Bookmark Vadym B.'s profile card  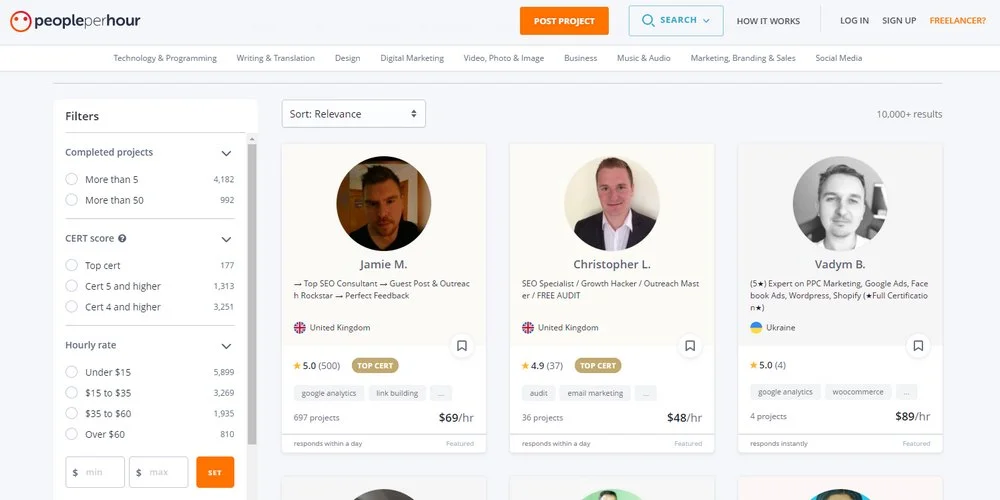tap(918, 346)
